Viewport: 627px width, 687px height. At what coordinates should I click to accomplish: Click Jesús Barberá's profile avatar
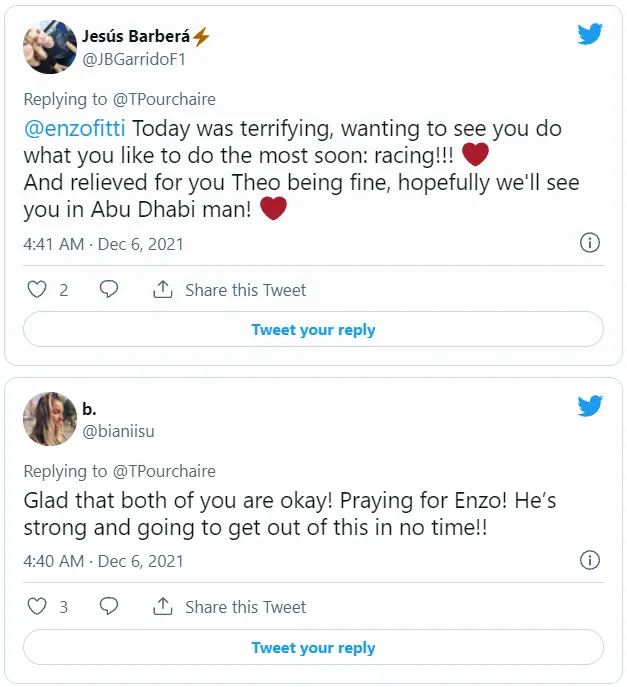pyautogui.click(x=50, y=46)
